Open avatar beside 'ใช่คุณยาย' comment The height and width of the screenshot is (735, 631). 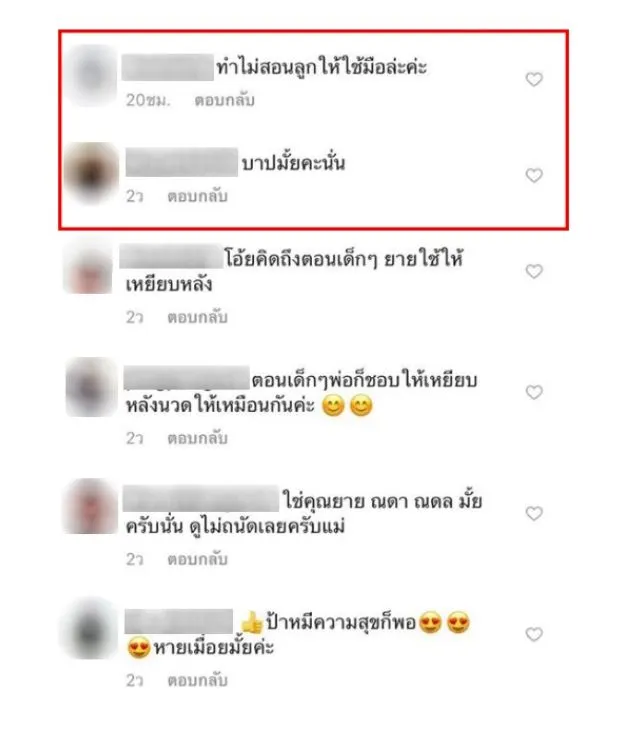(90, 506)
